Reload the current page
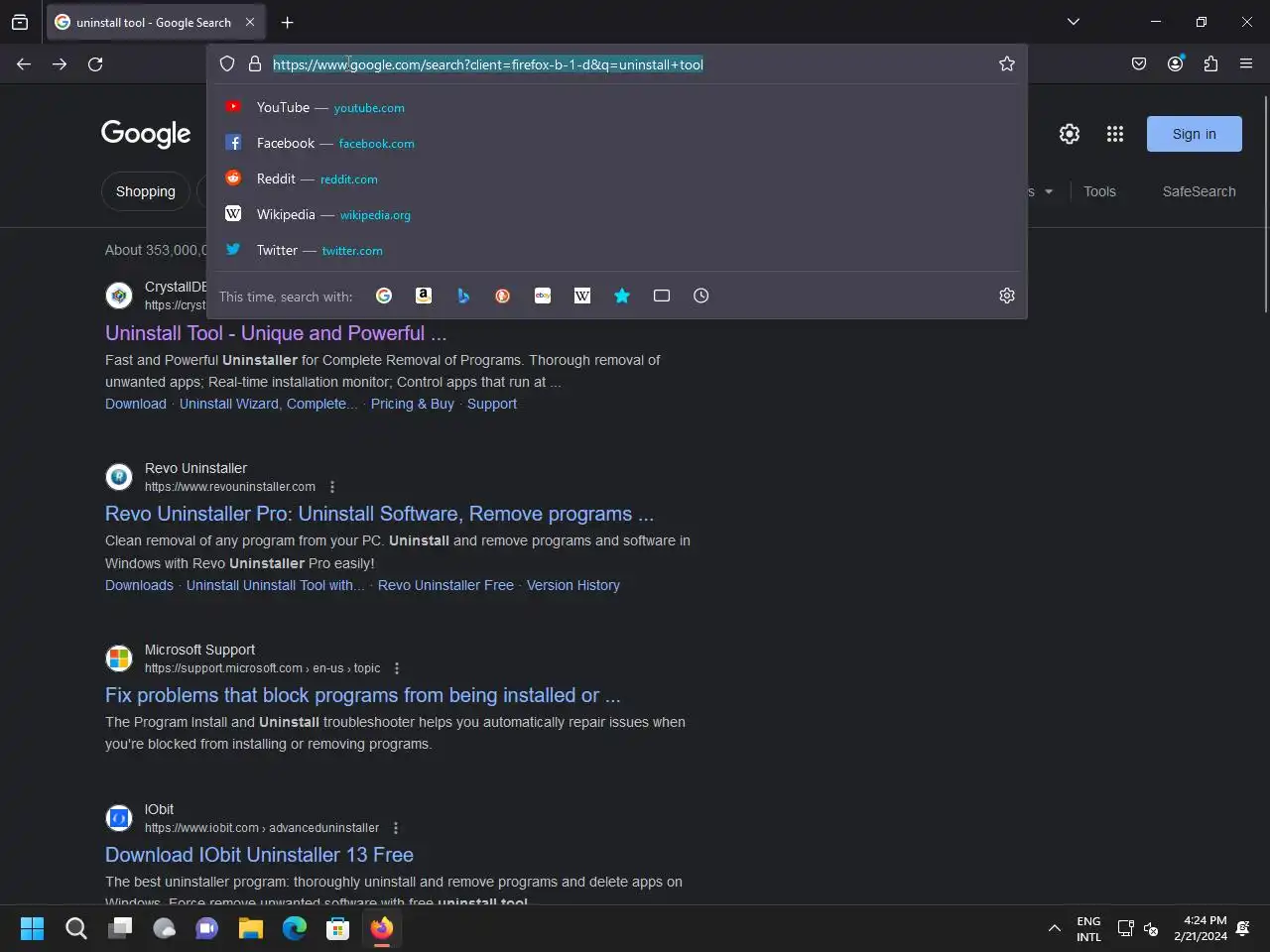The width and height of the screenshot is (1270, 952). click(x=95, y=64)
